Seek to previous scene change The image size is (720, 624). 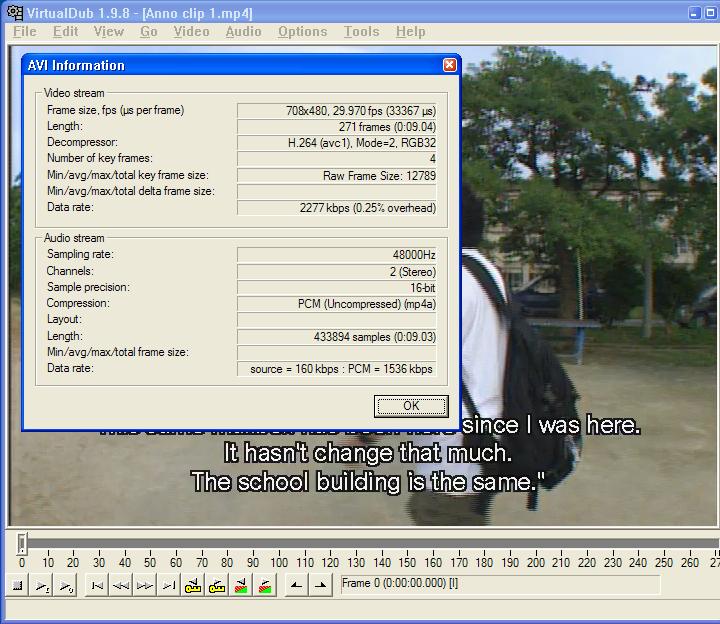(241, 585)
